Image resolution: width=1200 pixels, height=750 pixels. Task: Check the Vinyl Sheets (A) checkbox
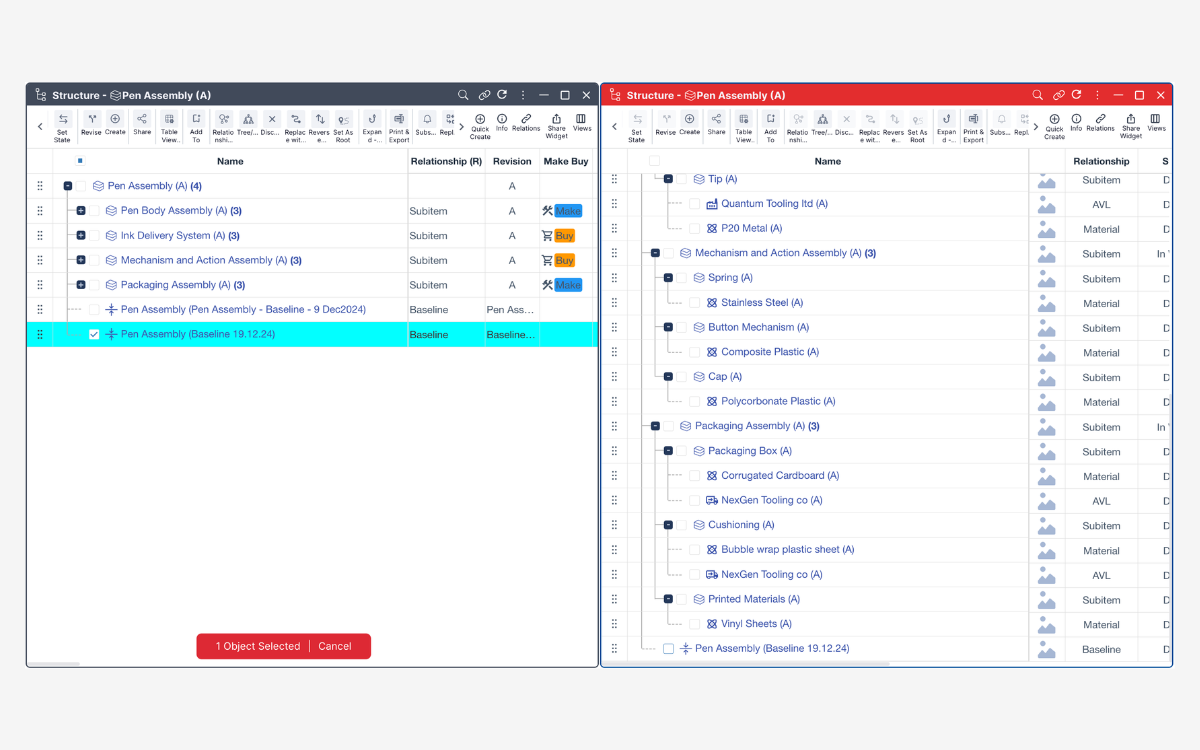point(695,624)
